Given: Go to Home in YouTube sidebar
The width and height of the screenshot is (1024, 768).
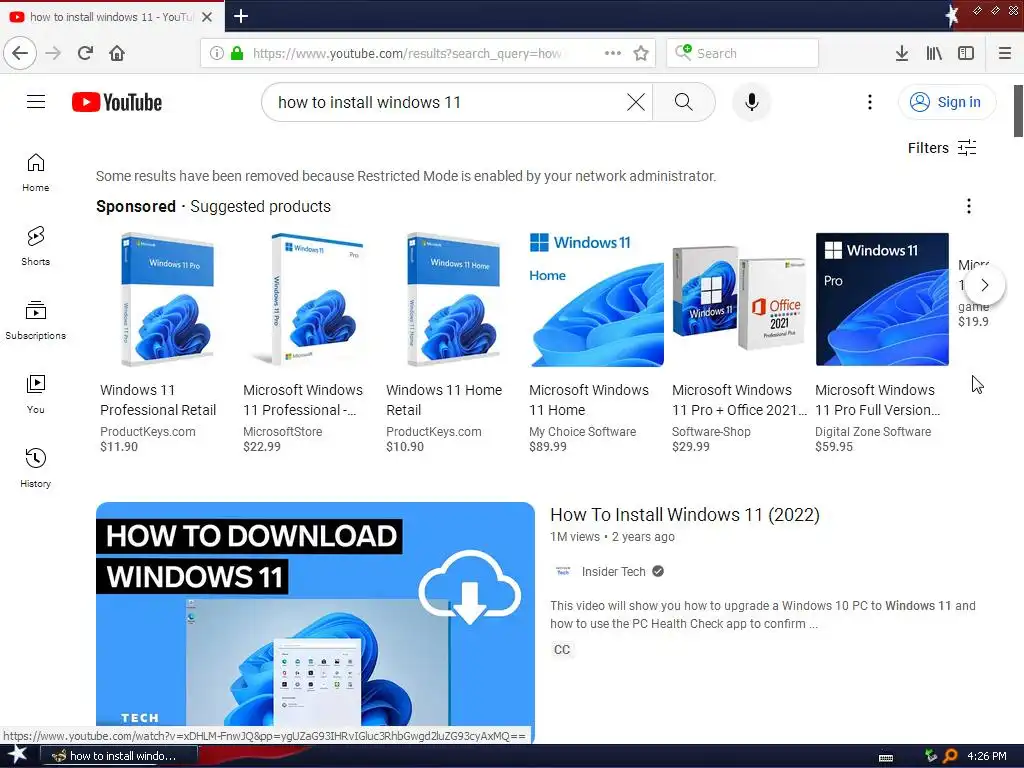Looking at the screenshot, I should (35, 172).
